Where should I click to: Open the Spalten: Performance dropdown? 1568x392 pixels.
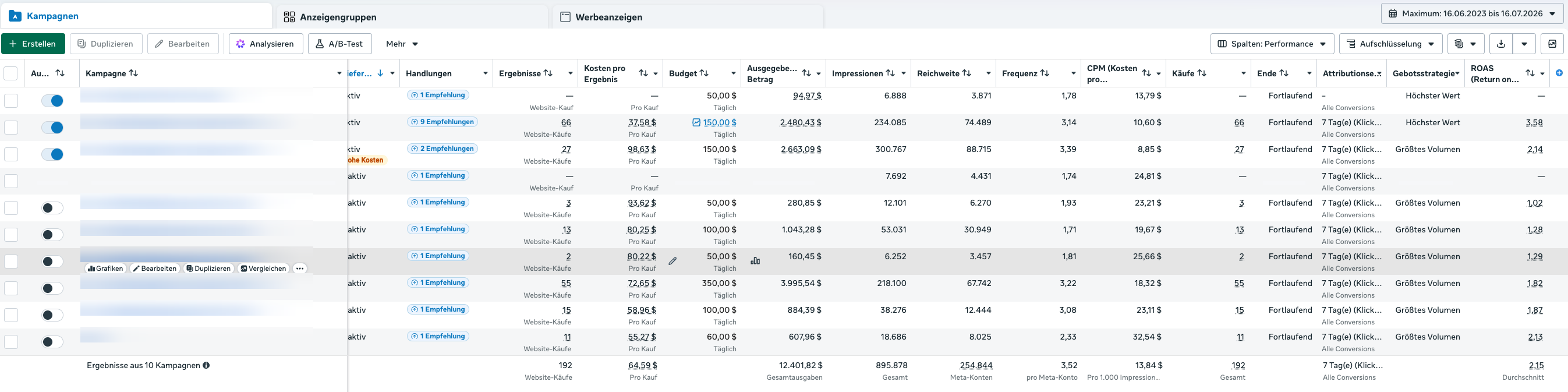click(x=1272, y=44)
